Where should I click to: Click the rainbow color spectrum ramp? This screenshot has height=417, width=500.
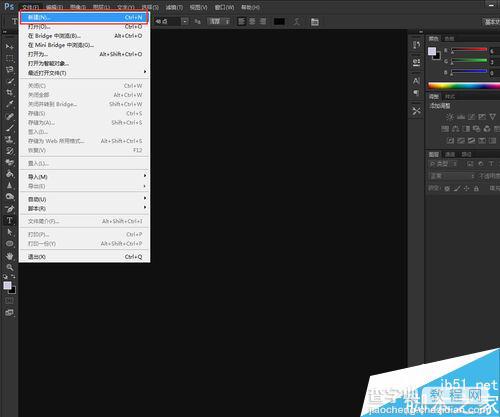click(463, 86)
